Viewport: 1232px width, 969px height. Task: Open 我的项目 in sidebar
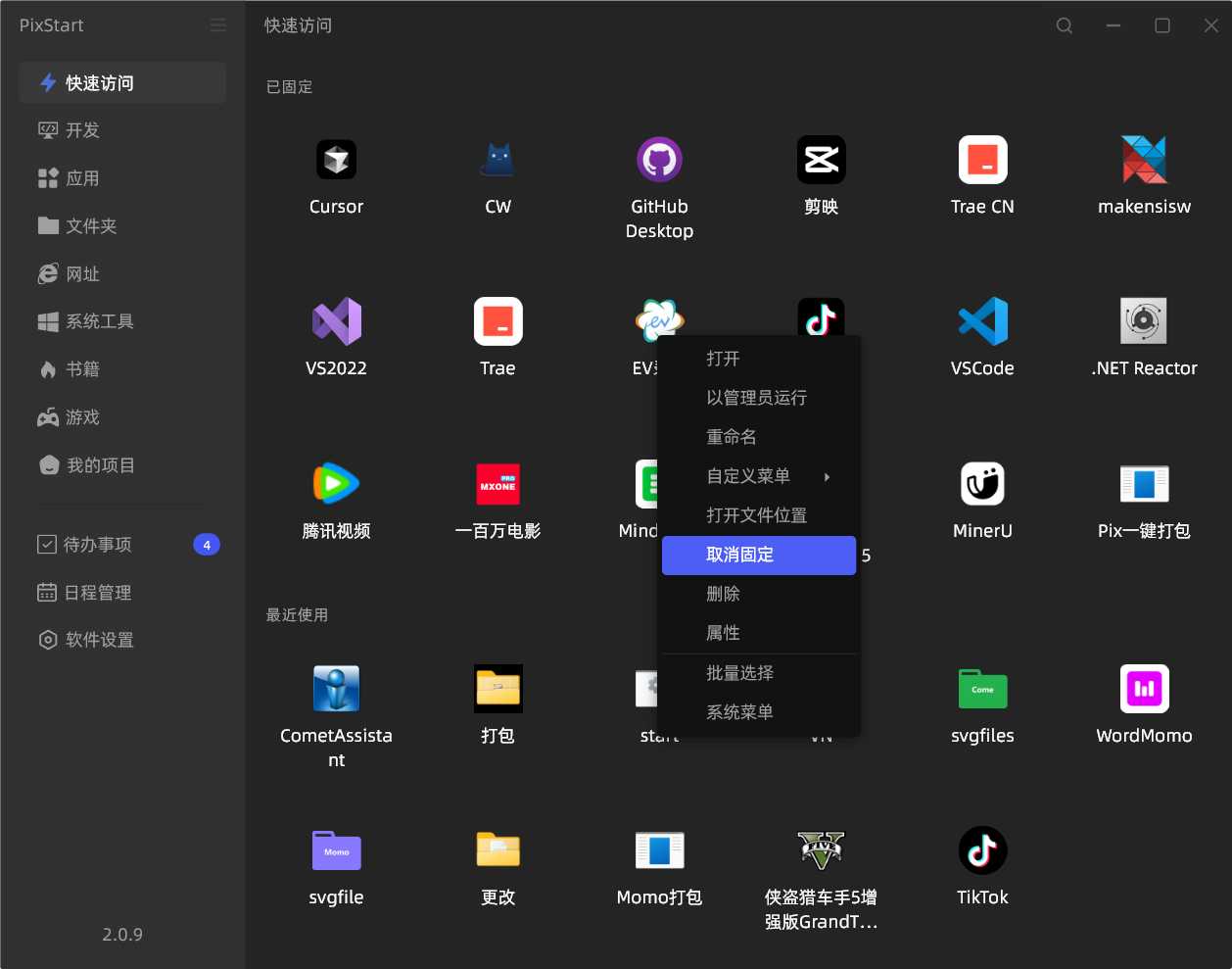click(x=122, y=465)
